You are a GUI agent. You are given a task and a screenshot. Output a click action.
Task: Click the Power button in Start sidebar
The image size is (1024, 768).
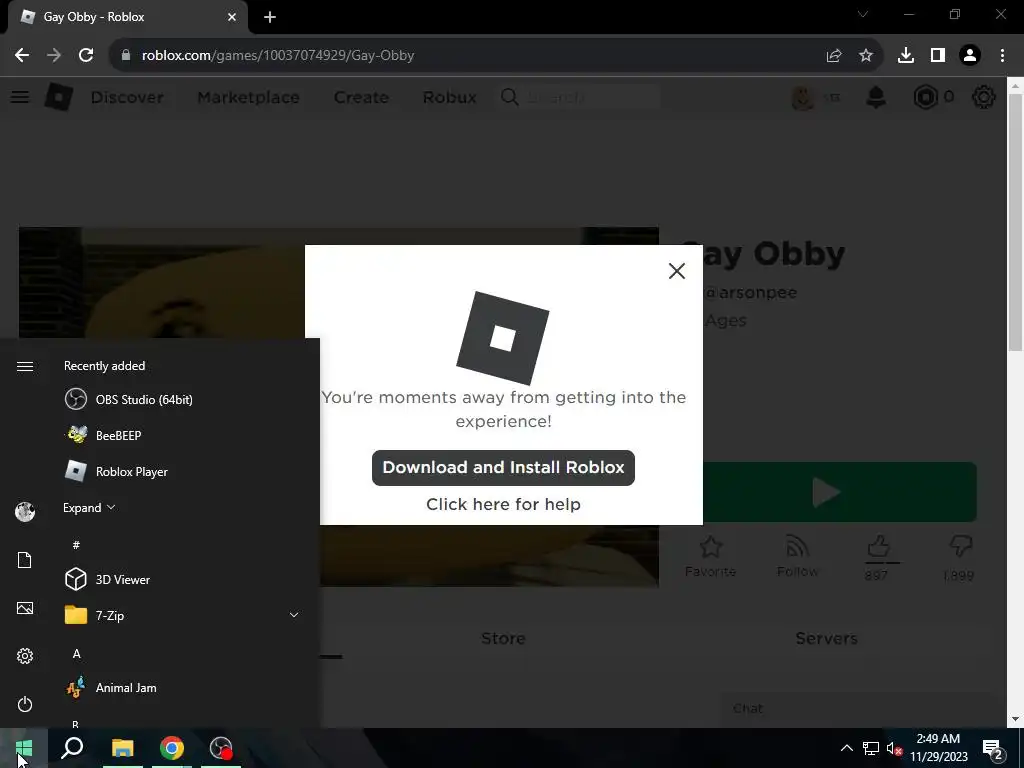(x=25, y=705)
